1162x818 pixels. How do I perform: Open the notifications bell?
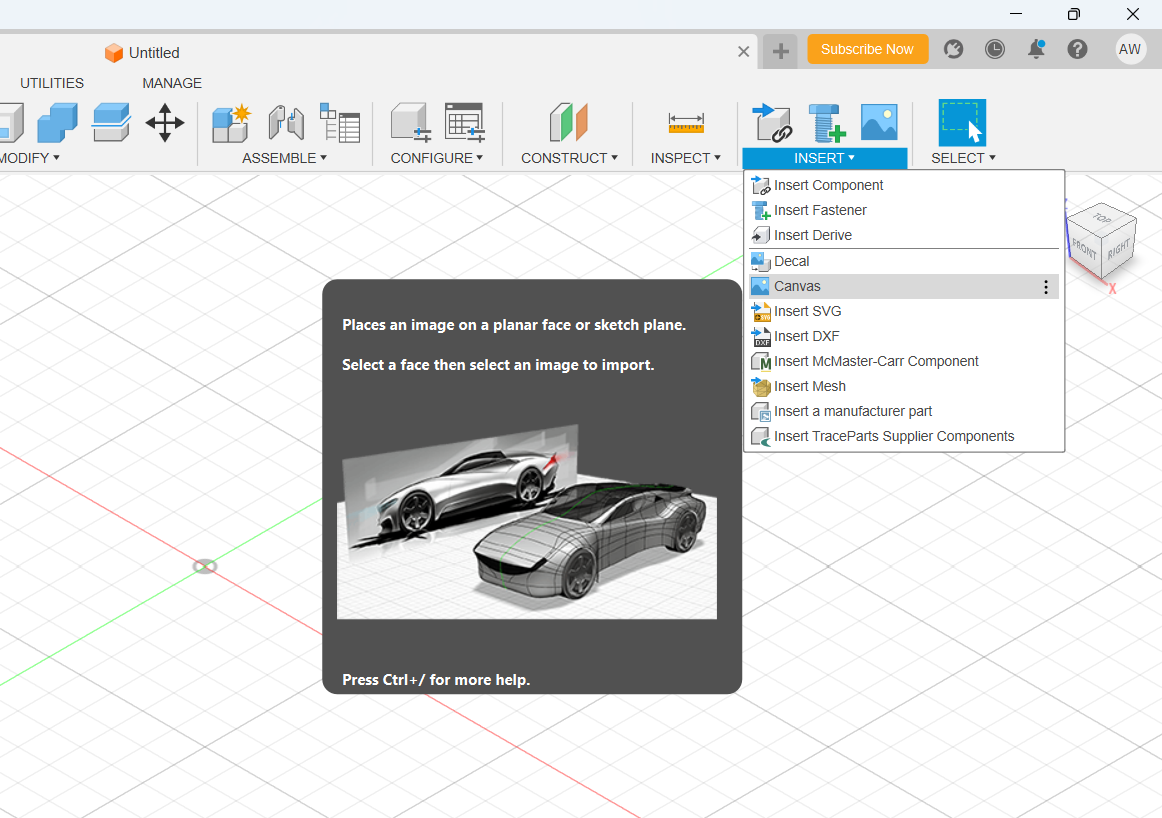click(1036, 50)
